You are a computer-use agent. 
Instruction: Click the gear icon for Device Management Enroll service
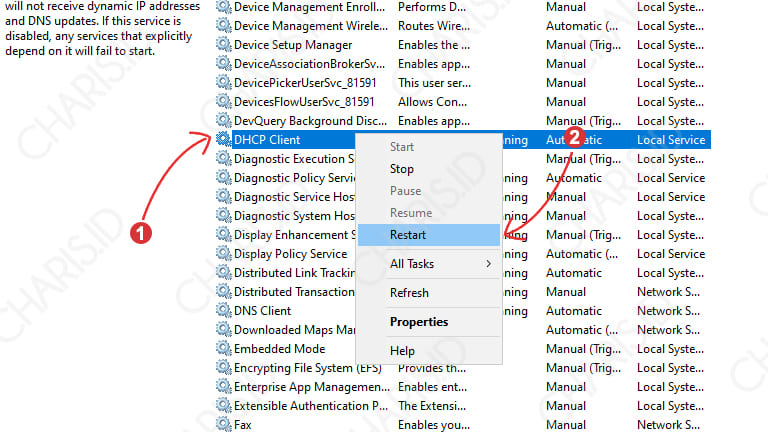224,7
